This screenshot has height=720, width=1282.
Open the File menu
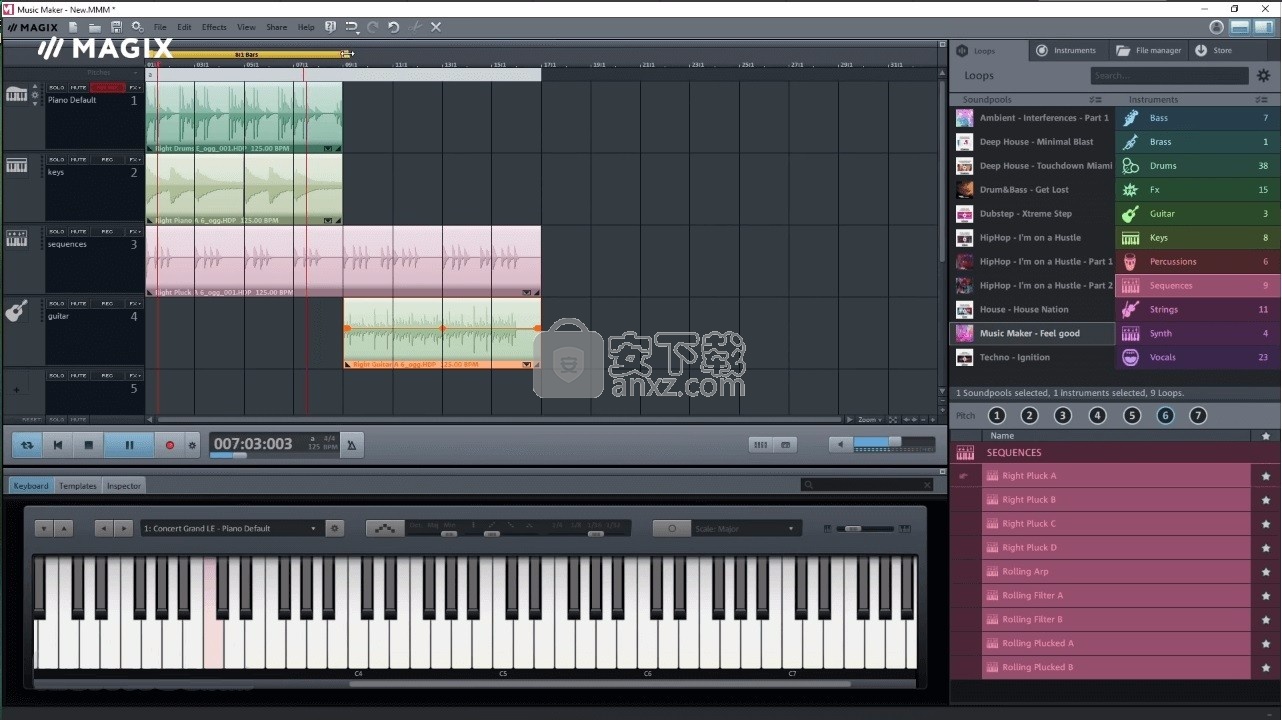tap(160, 27)
